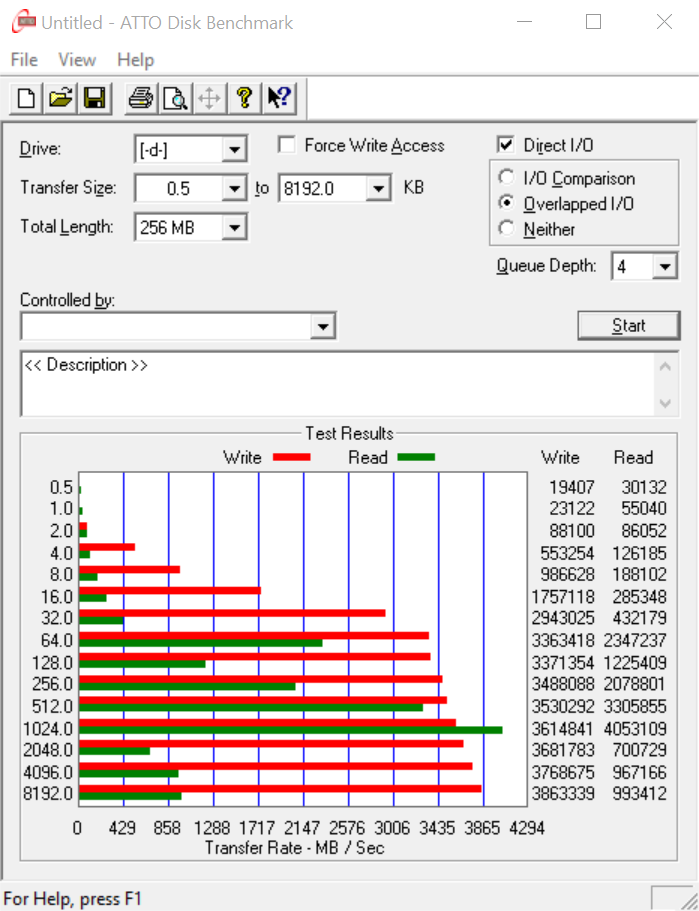This screenshot has height=911, width=699.
Task: Click the red Write legend swatch
Action: tap(291, 457)
